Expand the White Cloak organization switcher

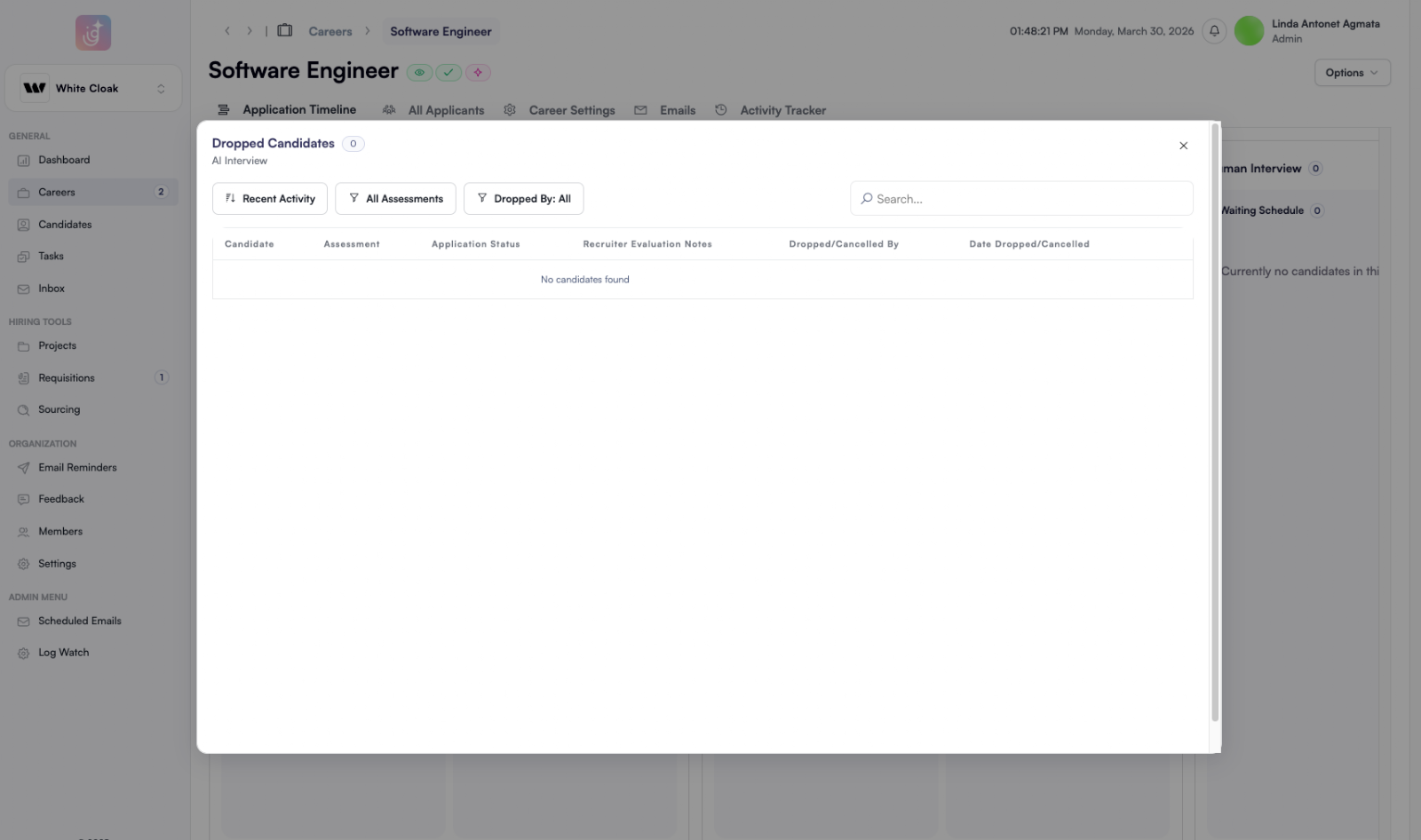point(93,89)
